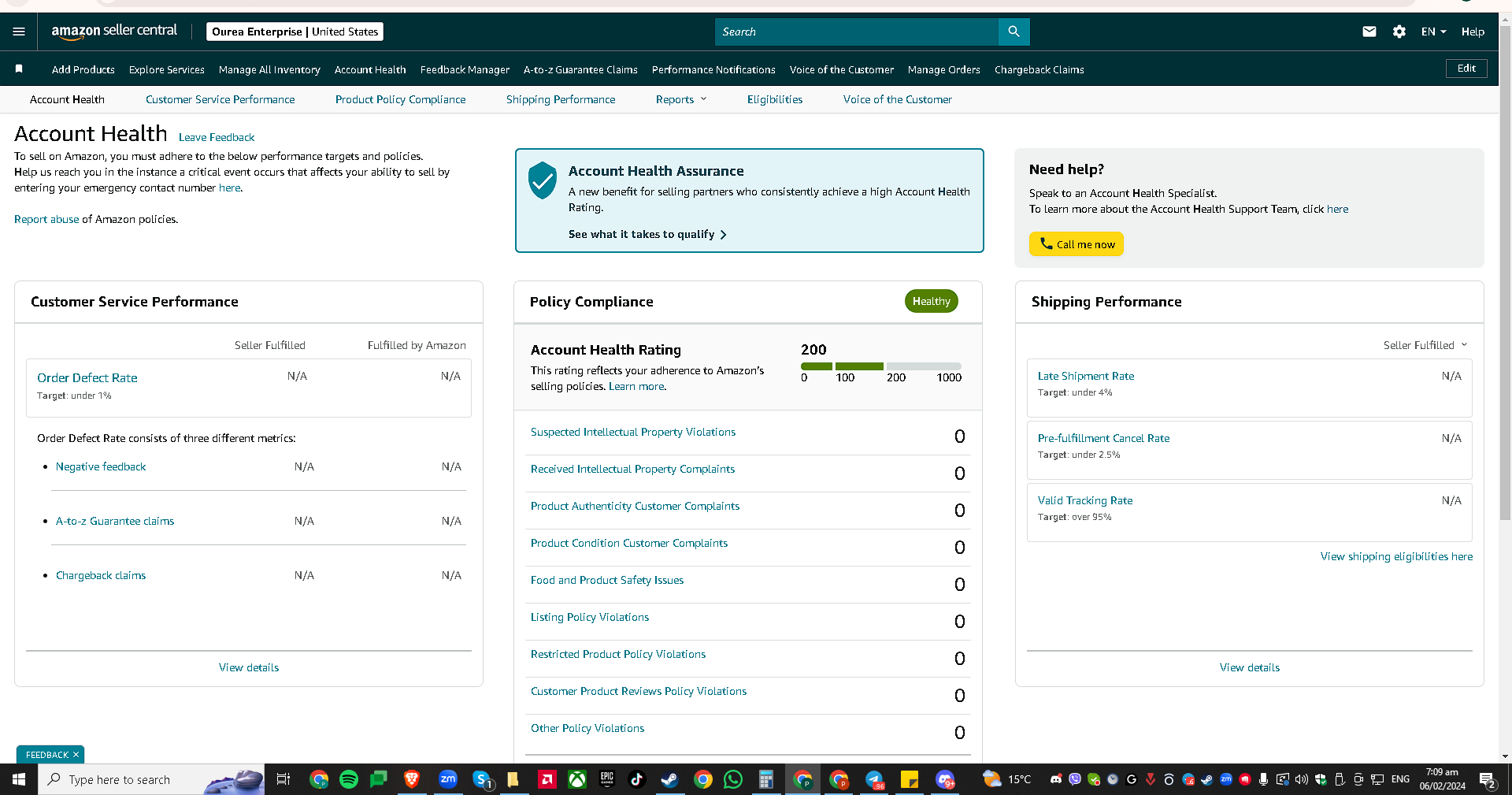Open Calculator from the taskbar
The width and height of the screenshot is (1512, 795).
tap(765, 779)
